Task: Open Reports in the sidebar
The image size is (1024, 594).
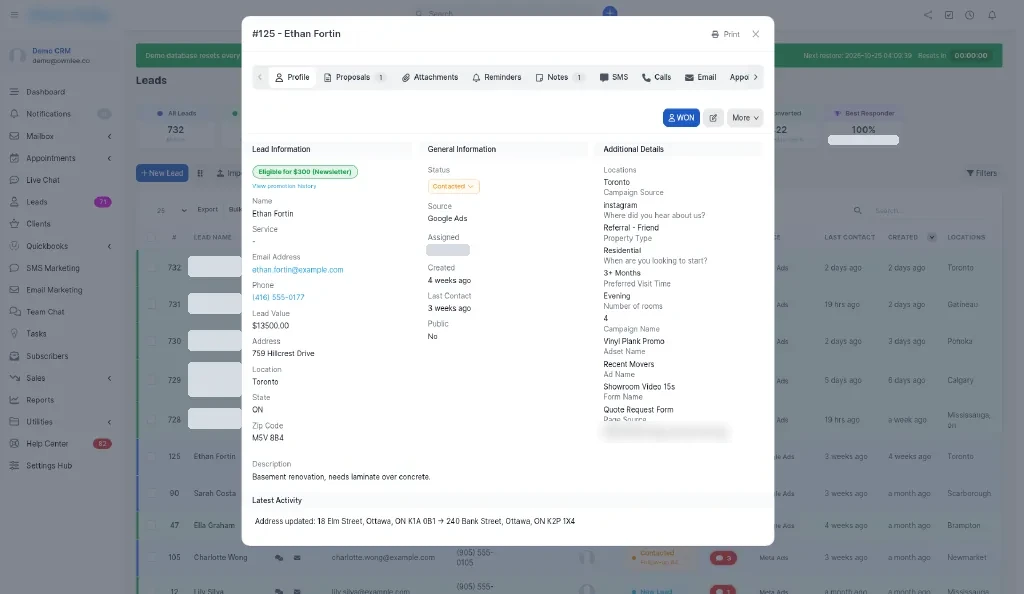Action: coord(40,400)
